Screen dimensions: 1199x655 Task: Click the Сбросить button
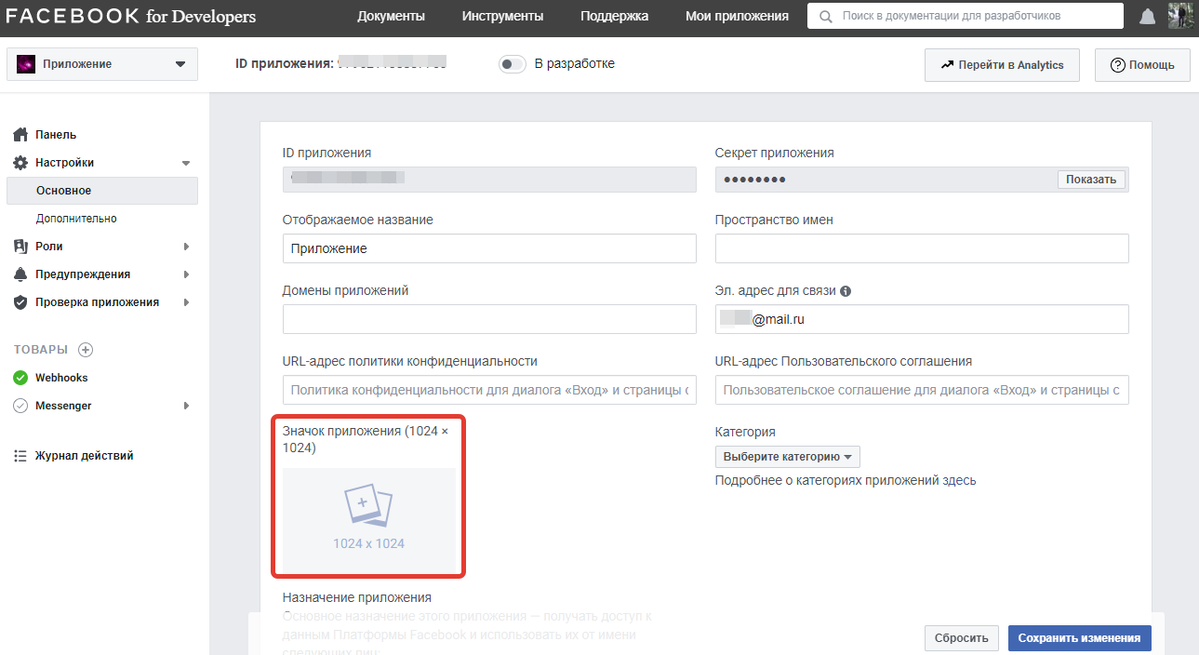(x=961, y=638)
